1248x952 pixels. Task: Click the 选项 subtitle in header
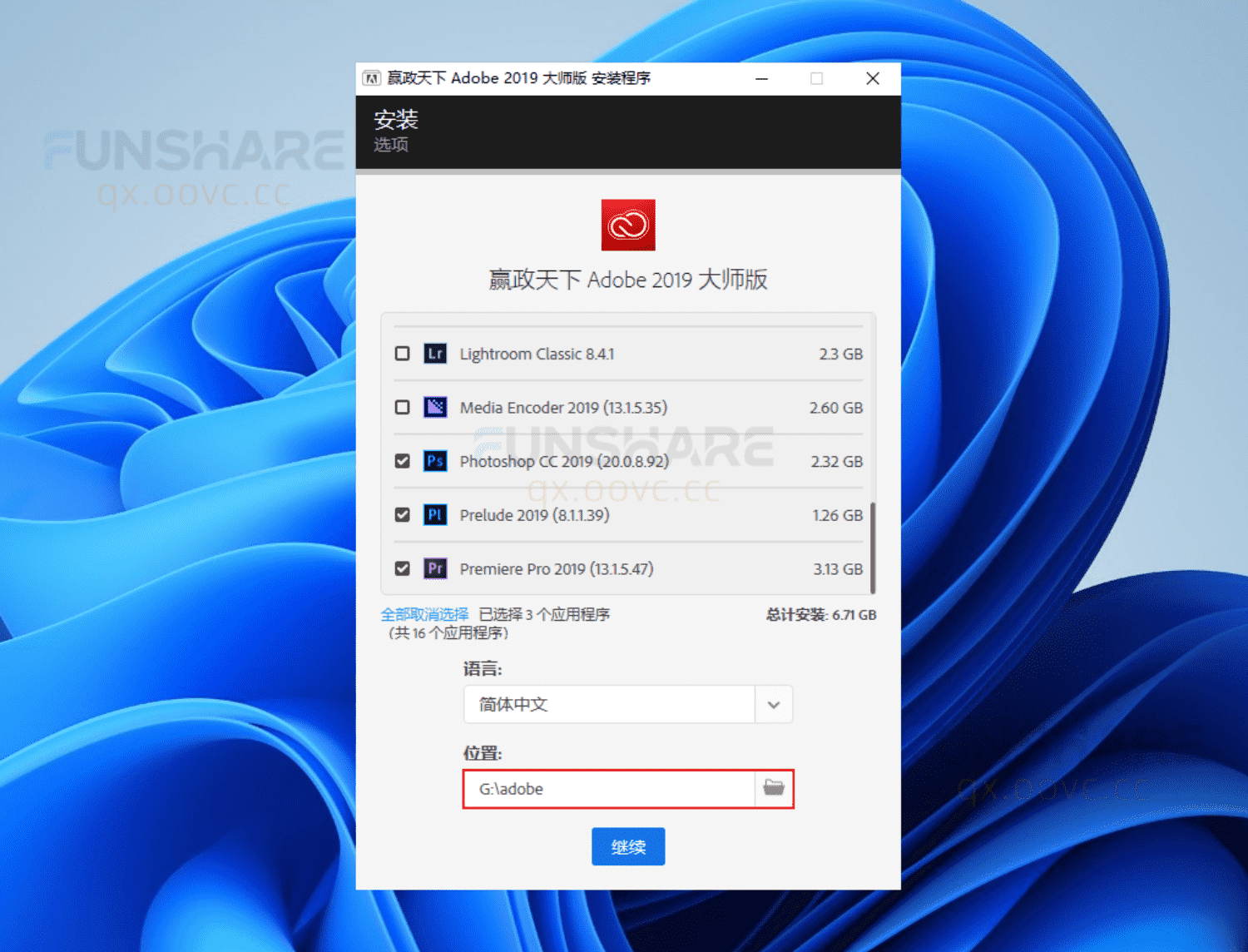click(x=391, y=144)
